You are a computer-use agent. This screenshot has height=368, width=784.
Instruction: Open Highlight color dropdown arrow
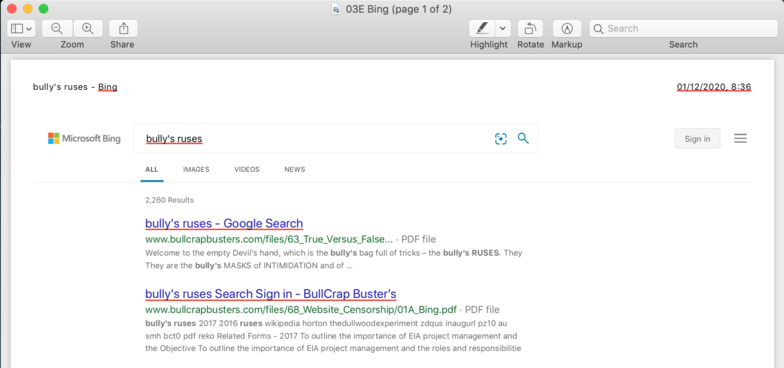[503, 28]
